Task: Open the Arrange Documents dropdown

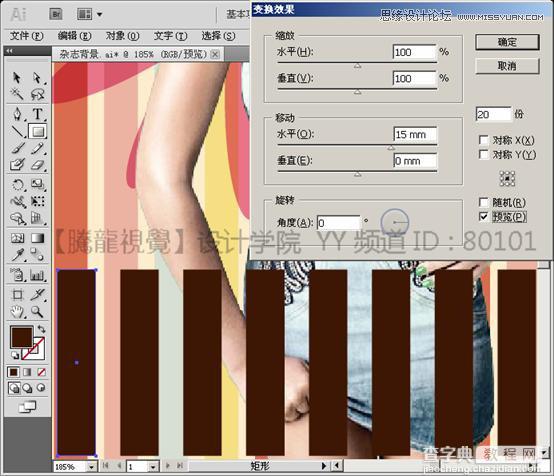Action: tap(89, 14)
